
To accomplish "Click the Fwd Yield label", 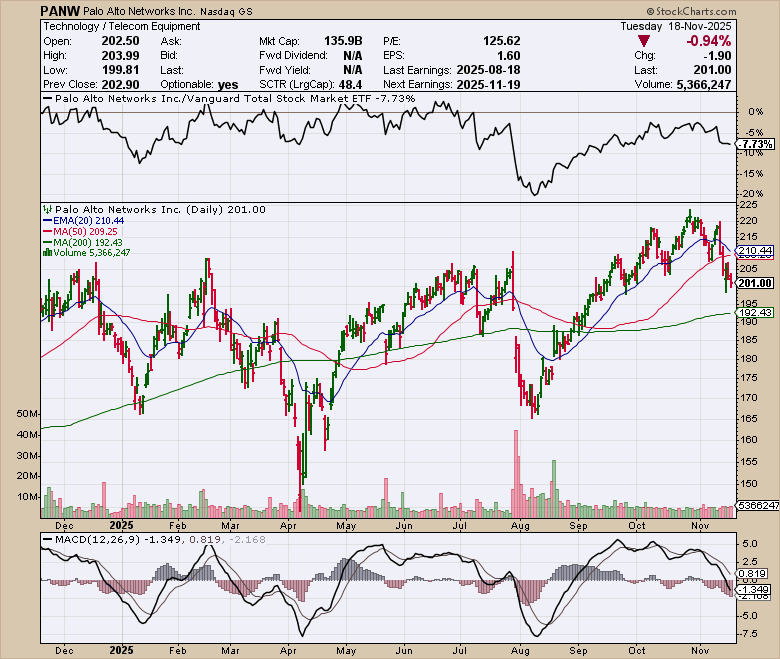I will (285, 70).
